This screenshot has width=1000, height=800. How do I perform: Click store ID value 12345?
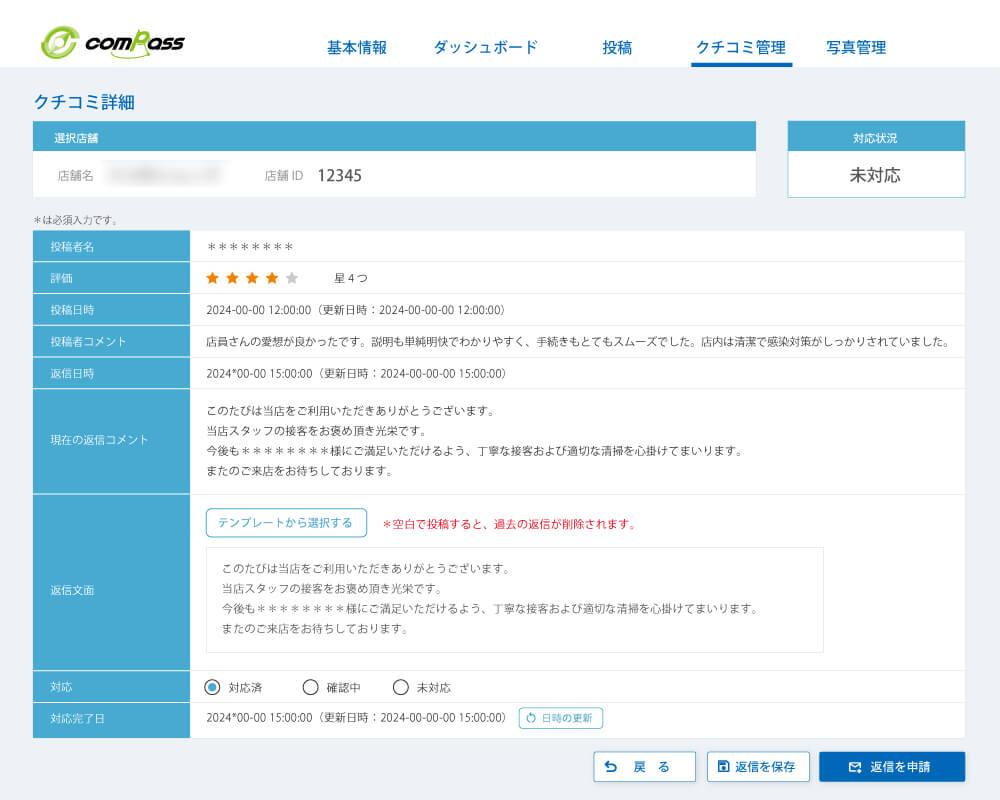pyautogui.click(x=339, y=175)
